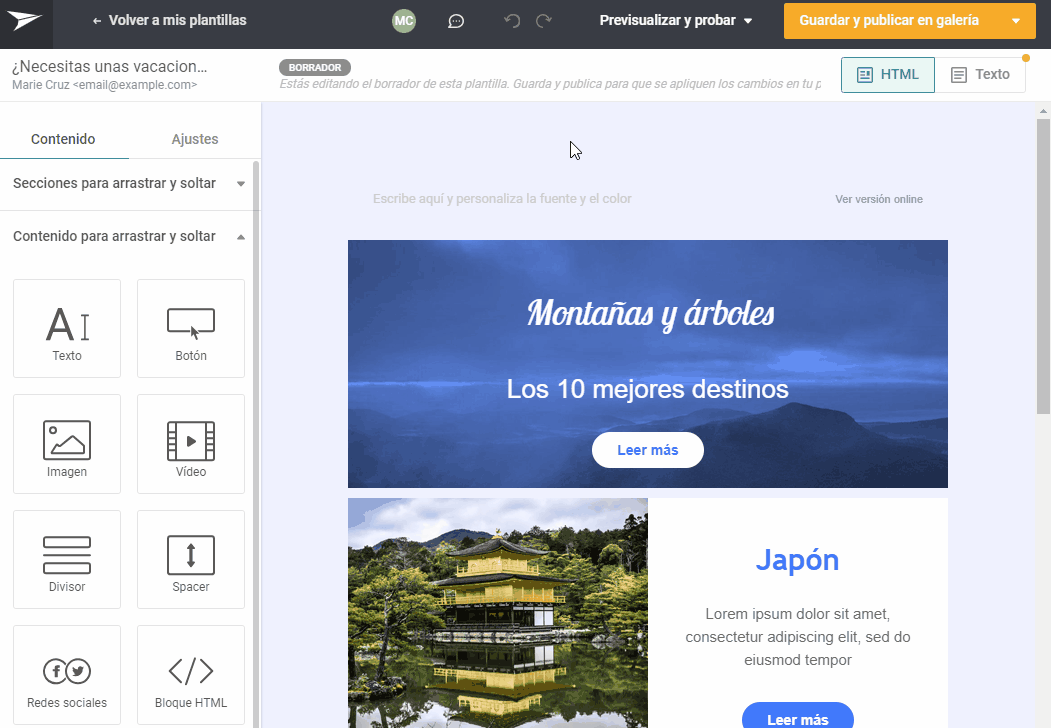Screen dimensions: 1051x728
Task: Open Previsualizar y probar dropdown
Action: pyautogui.click(x=676, y=21)
